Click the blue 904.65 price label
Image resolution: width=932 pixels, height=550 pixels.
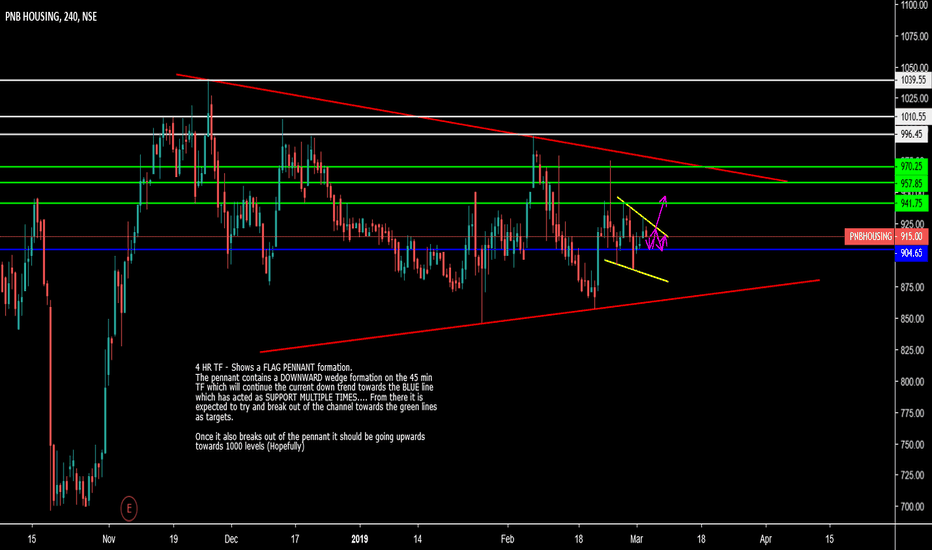pyautogui.click(x=912, y=253)
